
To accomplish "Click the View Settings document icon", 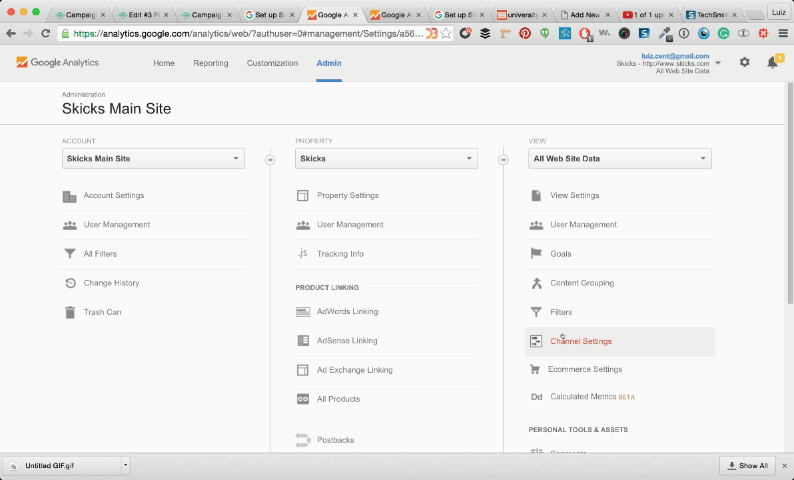I will click(536, 195).
